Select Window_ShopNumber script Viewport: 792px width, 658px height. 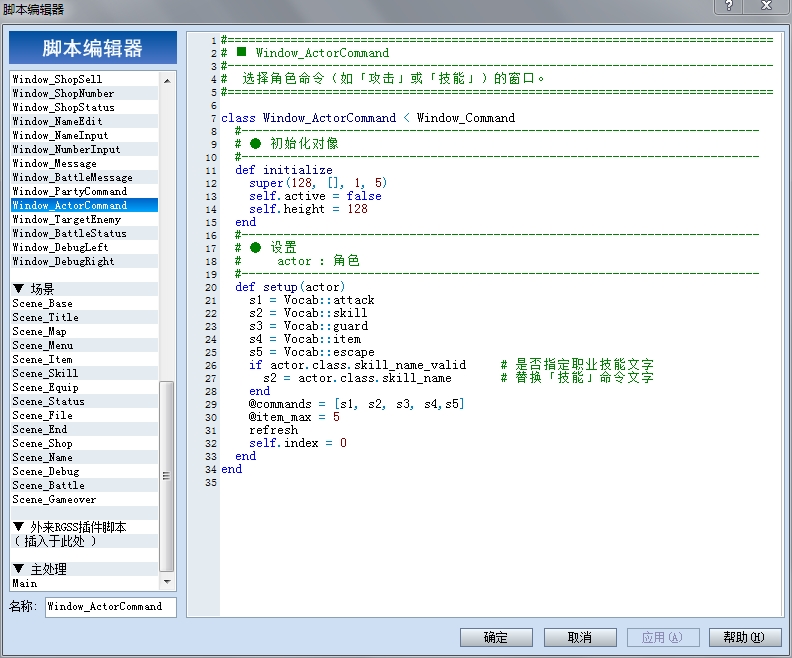pyautogui.click(x=84, y=93)
